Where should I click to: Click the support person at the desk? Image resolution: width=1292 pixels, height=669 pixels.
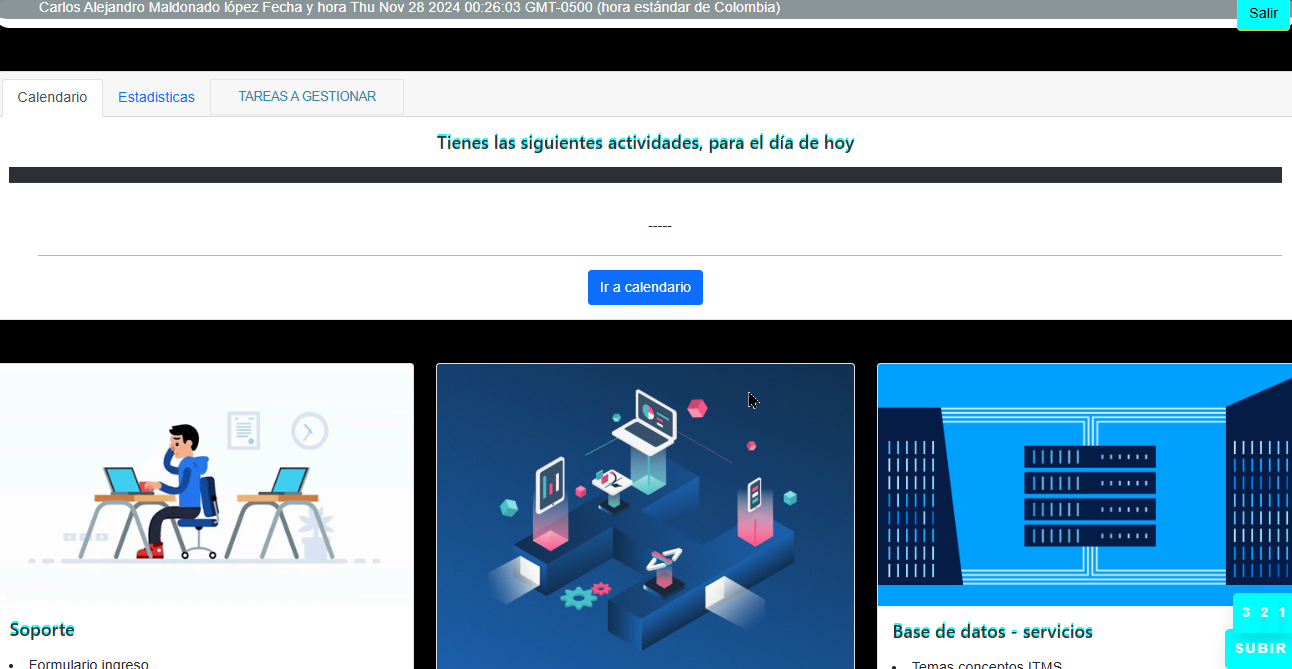[x=182, y=488]
